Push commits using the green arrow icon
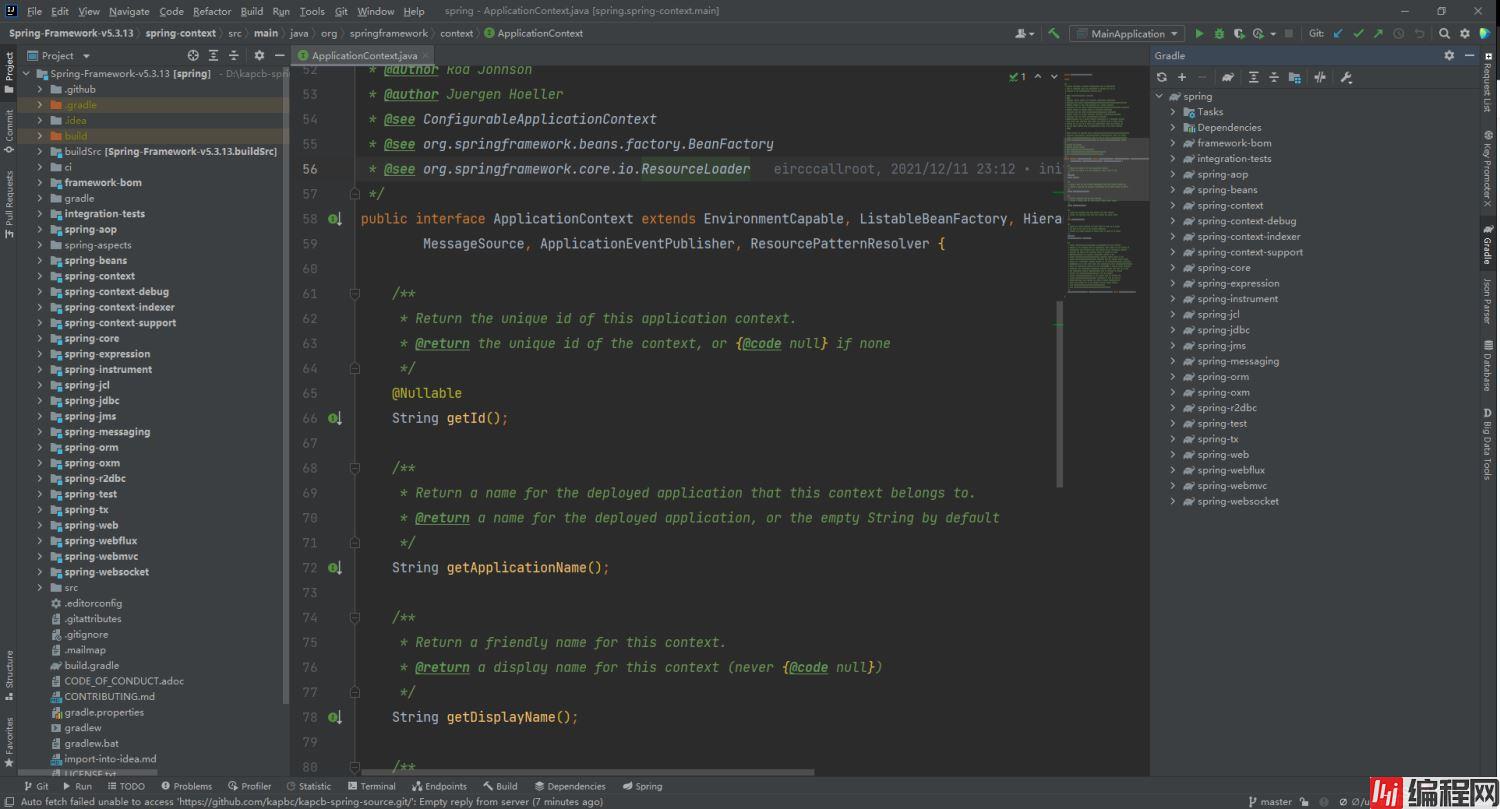This screenshot has width=1500, height=809. coord(1378,33)
